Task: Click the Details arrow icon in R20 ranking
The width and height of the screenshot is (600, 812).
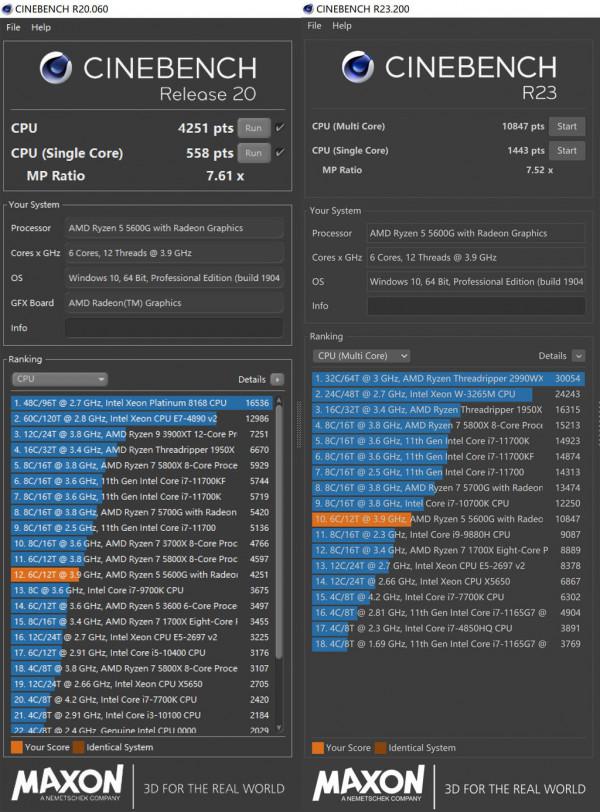Action: coord(277,380)
